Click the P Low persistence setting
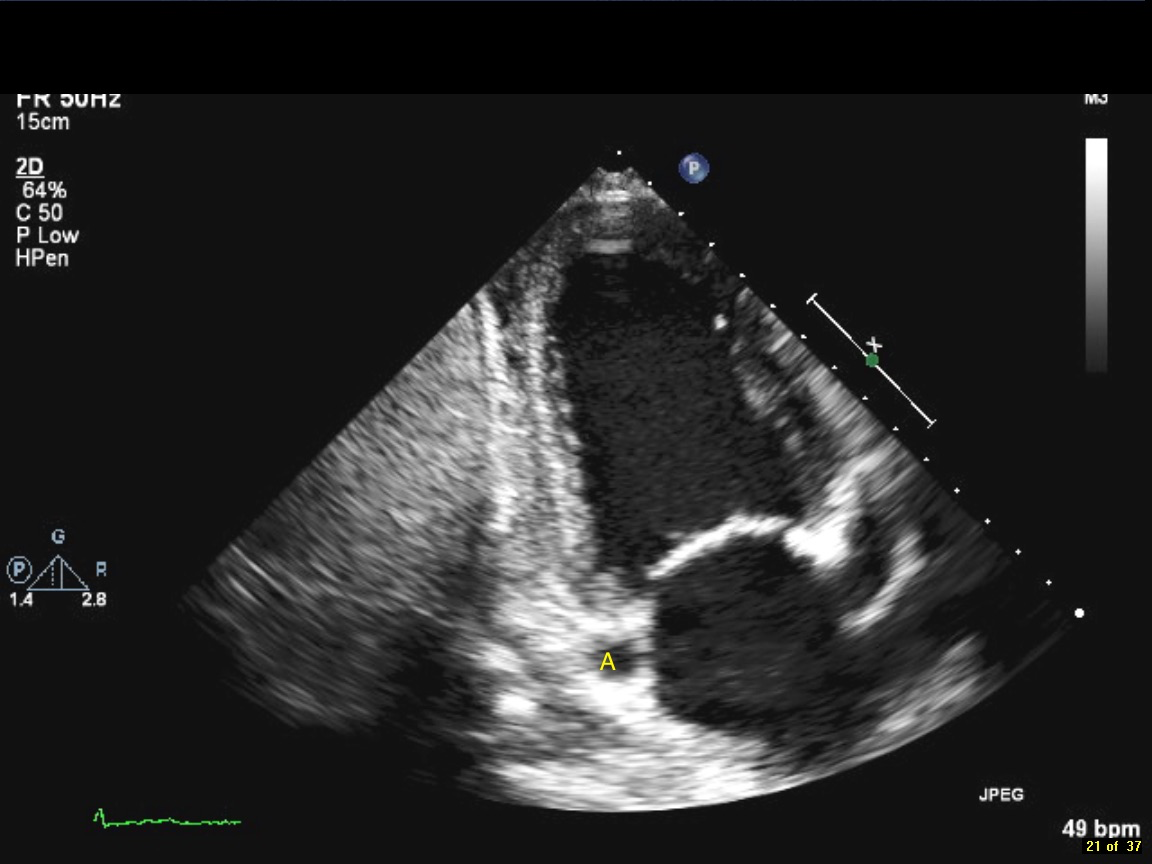The width and height of the screenshot is (1152, 864). tap(47, 236)
